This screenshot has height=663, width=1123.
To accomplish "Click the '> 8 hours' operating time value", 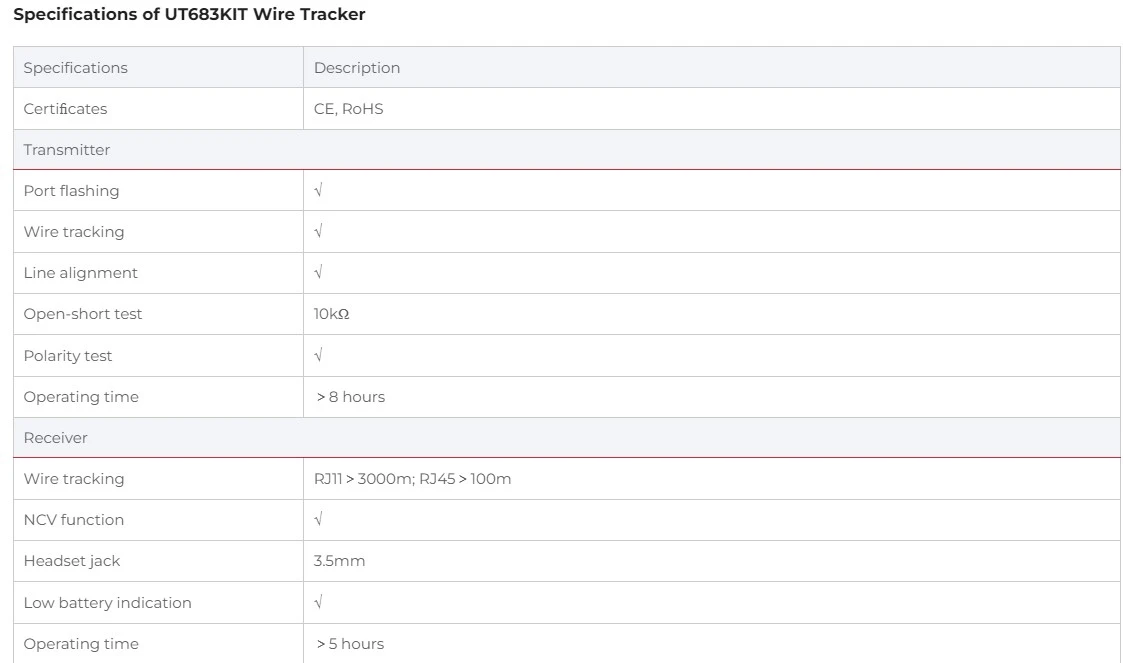I will tap(350, 397).
